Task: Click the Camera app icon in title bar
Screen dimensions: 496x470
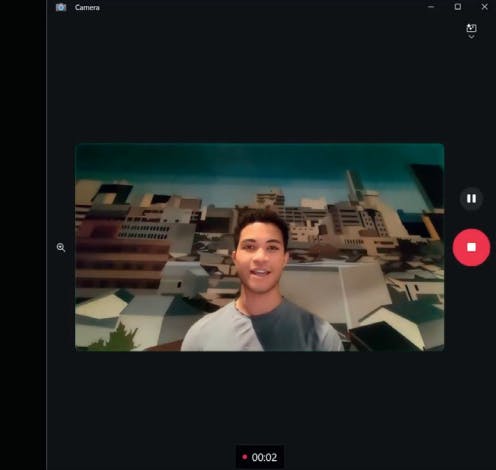Action: pyautogui.click(x=61, y=7)
